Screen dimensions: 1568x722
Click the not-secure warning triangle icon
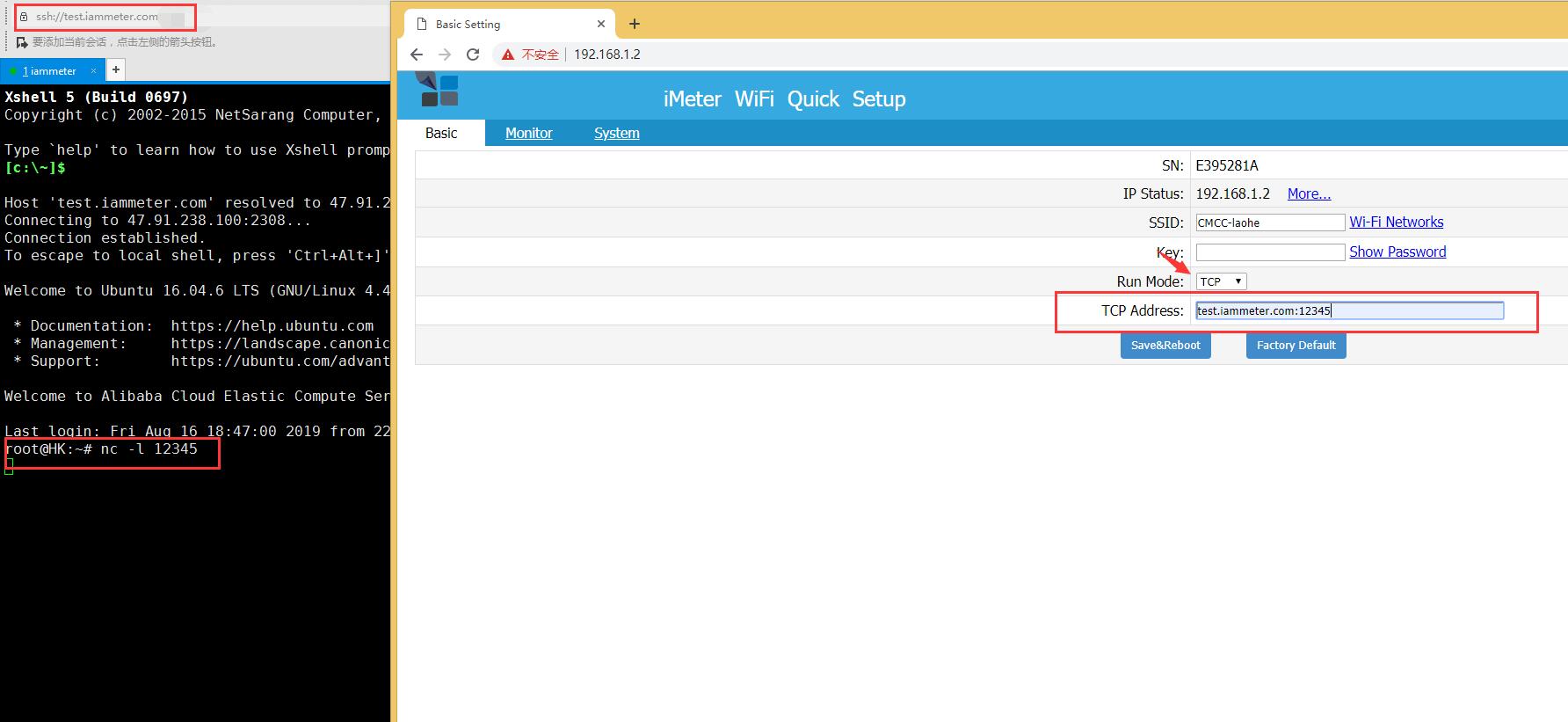point(507,55)
